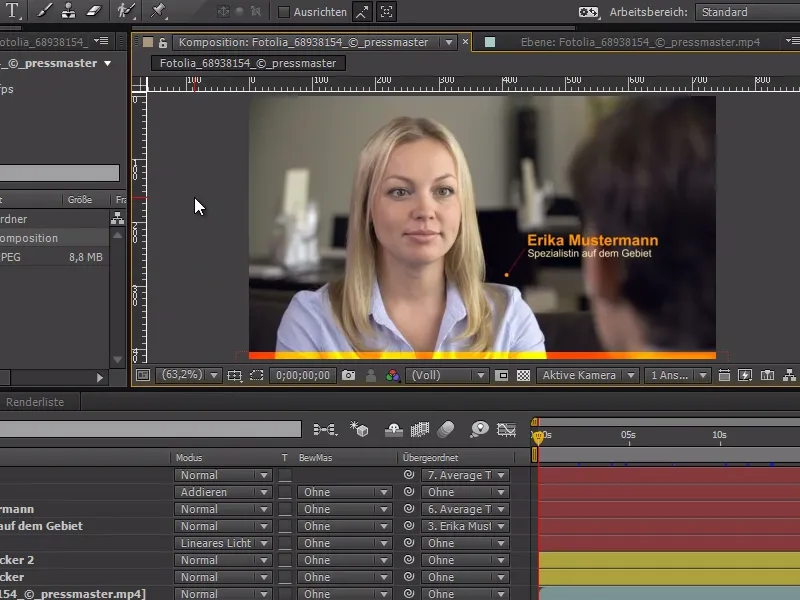Open the Addieren blend mode dropdown
Viewport: 800px width, 600px height.
click(x=223, y=492)
